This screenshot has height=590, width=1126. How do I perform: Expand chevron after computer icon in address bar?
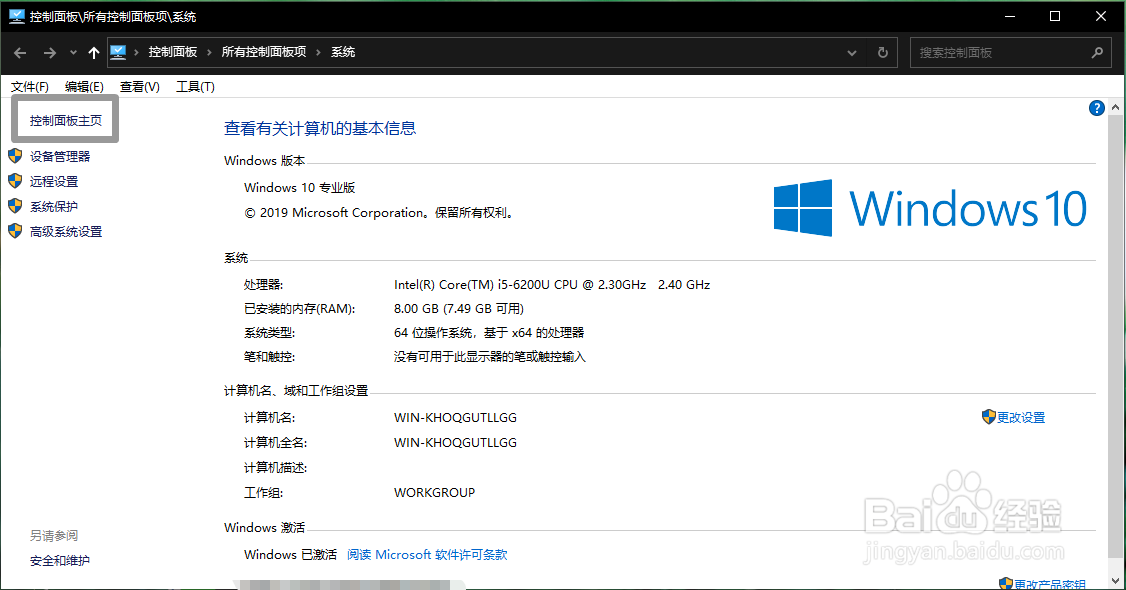pyautogui.click(x=136, y=52)
